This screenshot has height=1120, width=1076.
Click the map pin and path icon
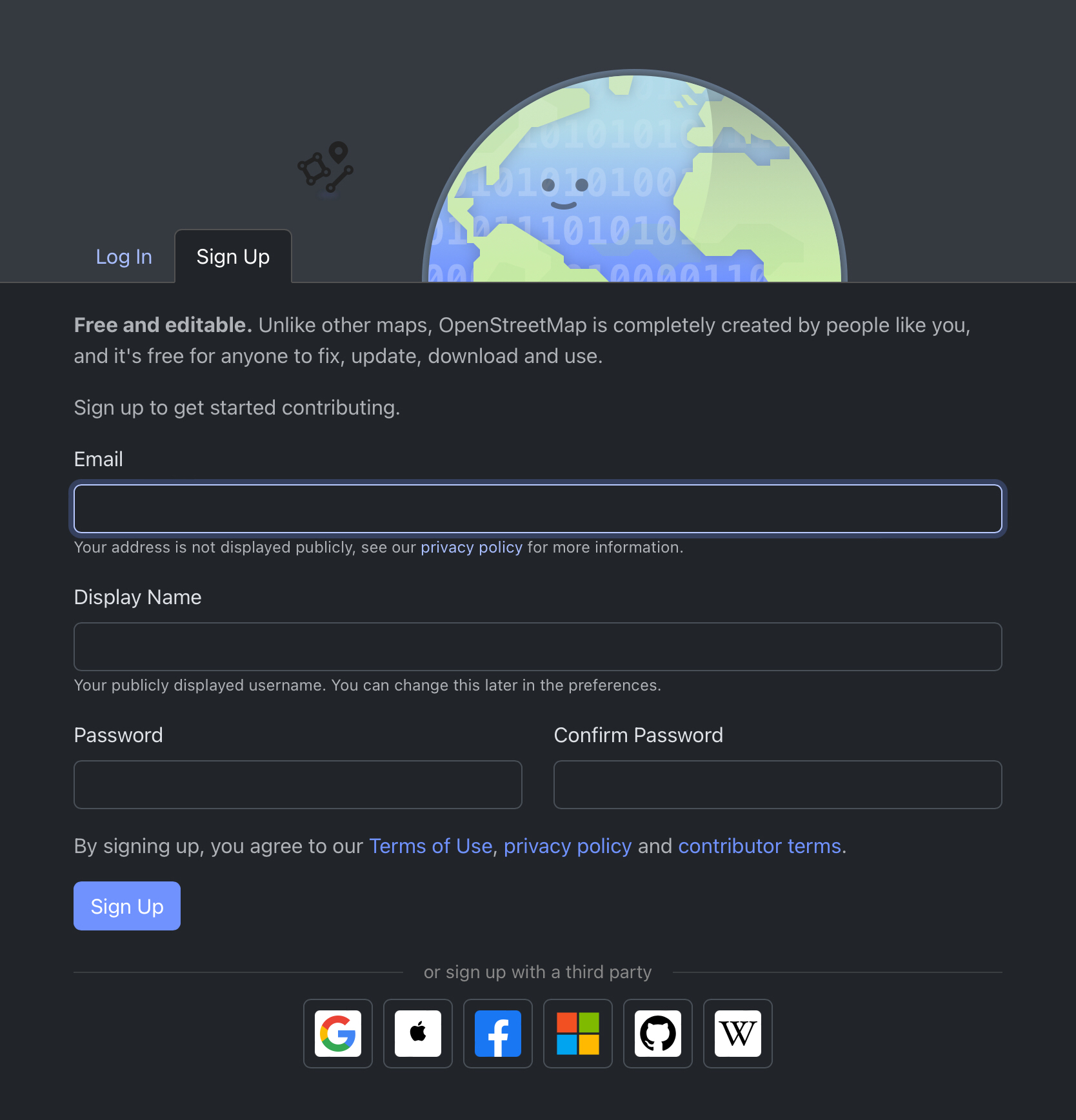coord(326,168)
